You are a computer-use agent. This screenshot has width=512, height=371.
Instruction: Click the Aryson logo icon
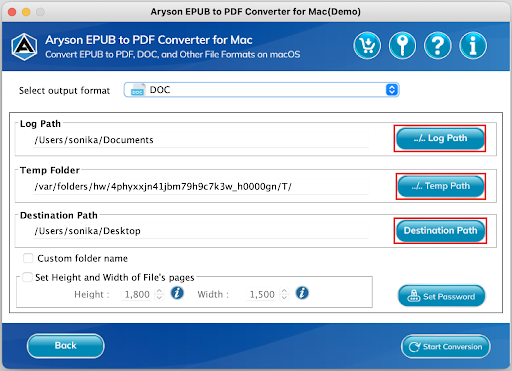[x=24, y=47]
